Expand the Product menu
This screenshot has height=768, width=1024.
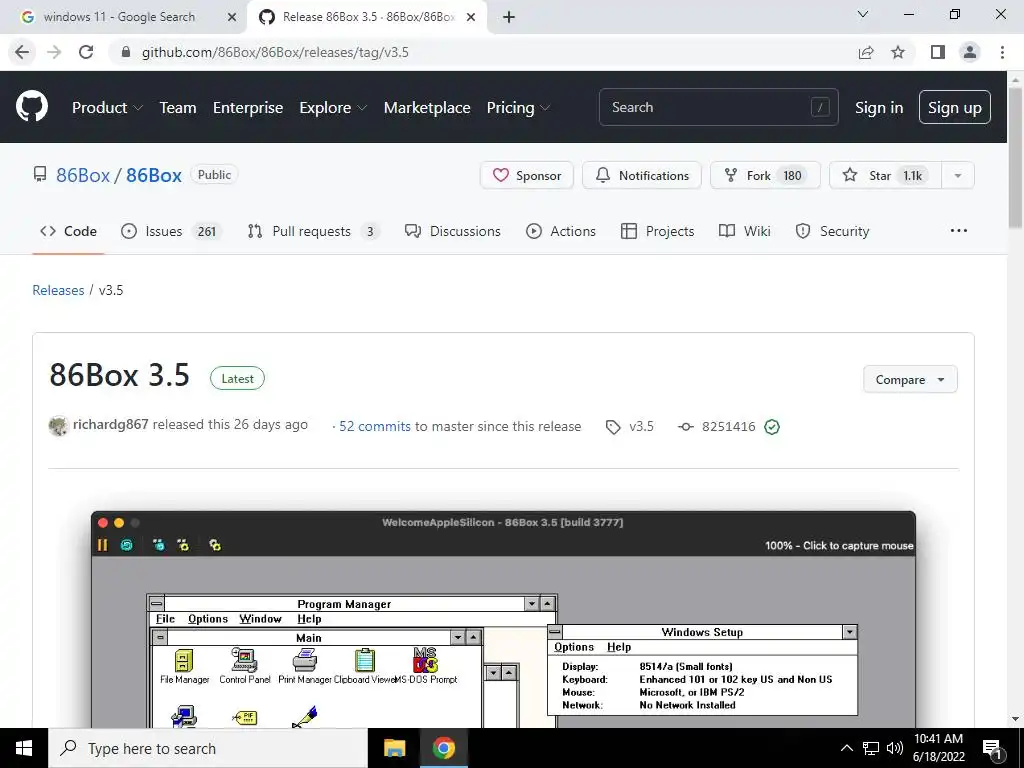coord(107,108)
